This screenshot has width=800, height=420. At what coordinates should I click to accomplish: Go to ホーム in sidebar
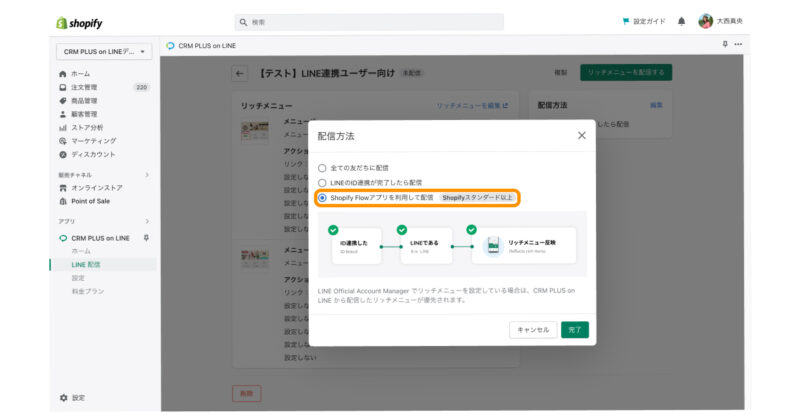click(x=81, y=74)
